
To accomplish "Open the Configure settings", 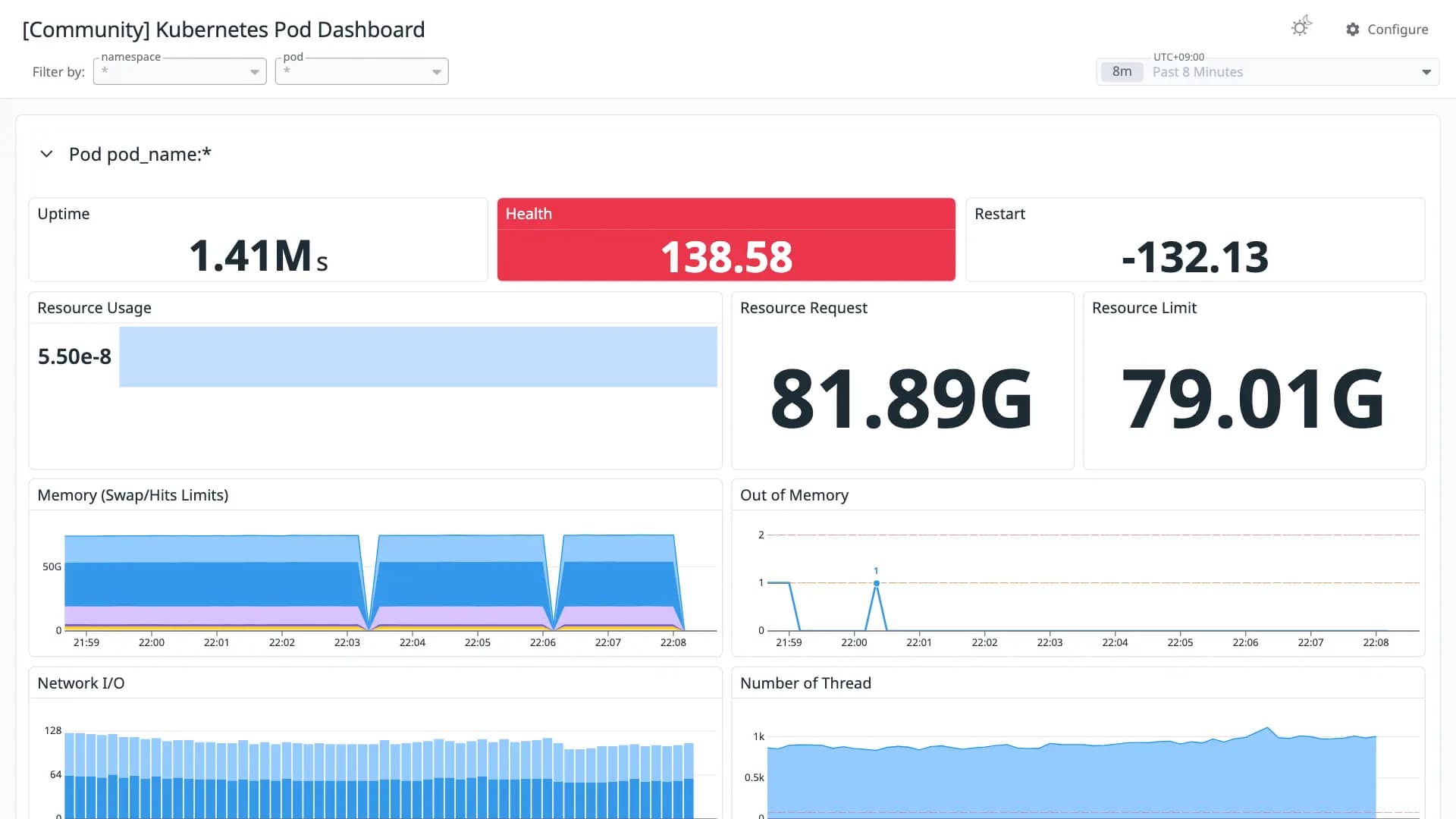I will [x=1387, y=29].
